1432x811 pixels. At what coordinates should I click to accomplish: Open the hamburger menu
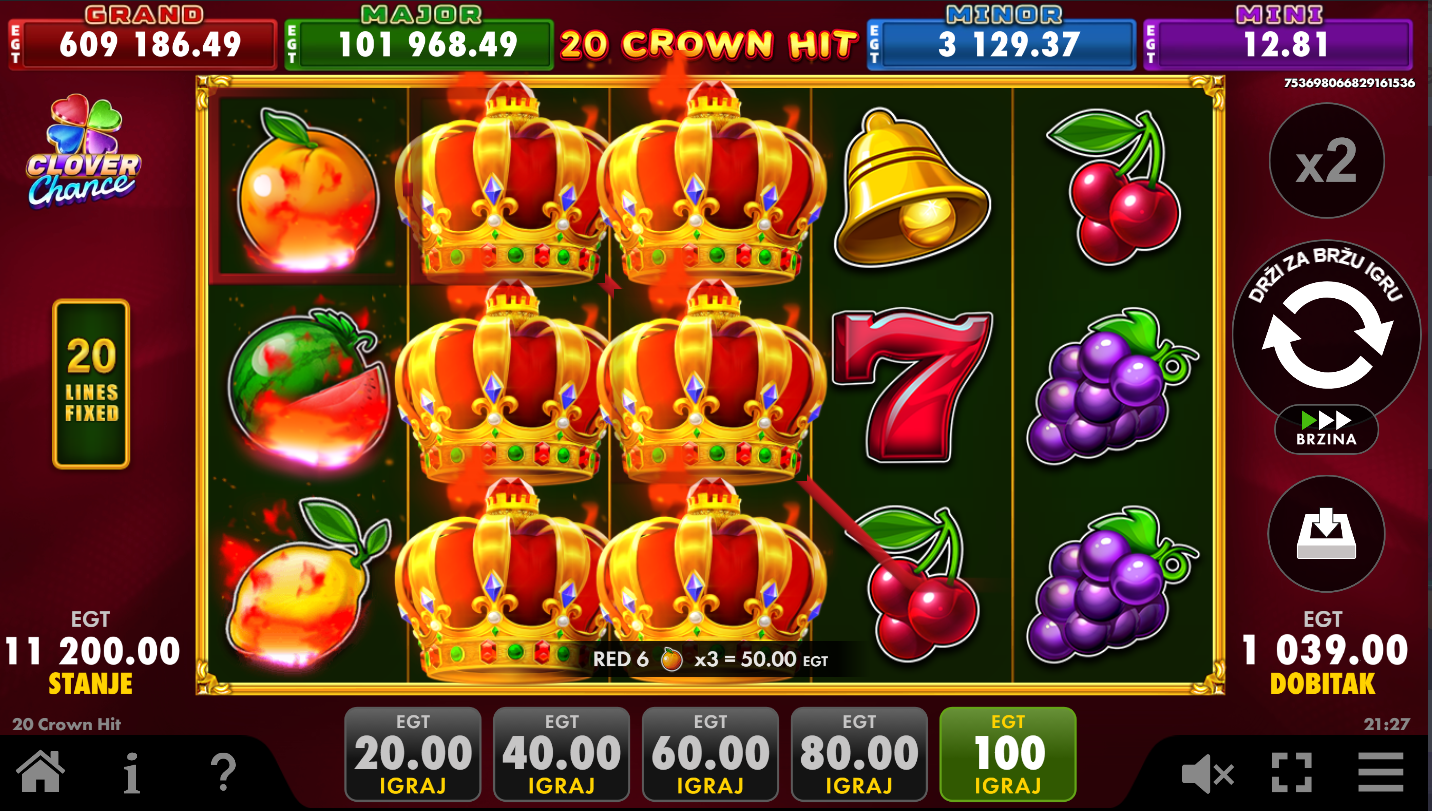(1381, 773)
